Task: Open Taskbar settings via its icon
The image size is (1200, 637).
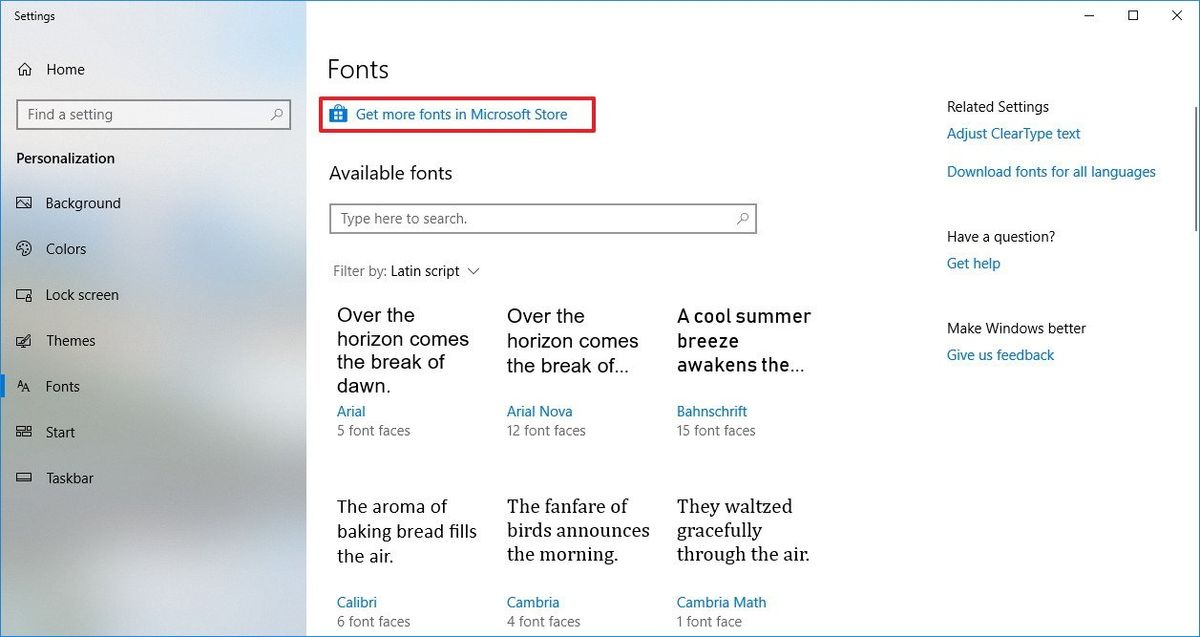Action: 24,478
